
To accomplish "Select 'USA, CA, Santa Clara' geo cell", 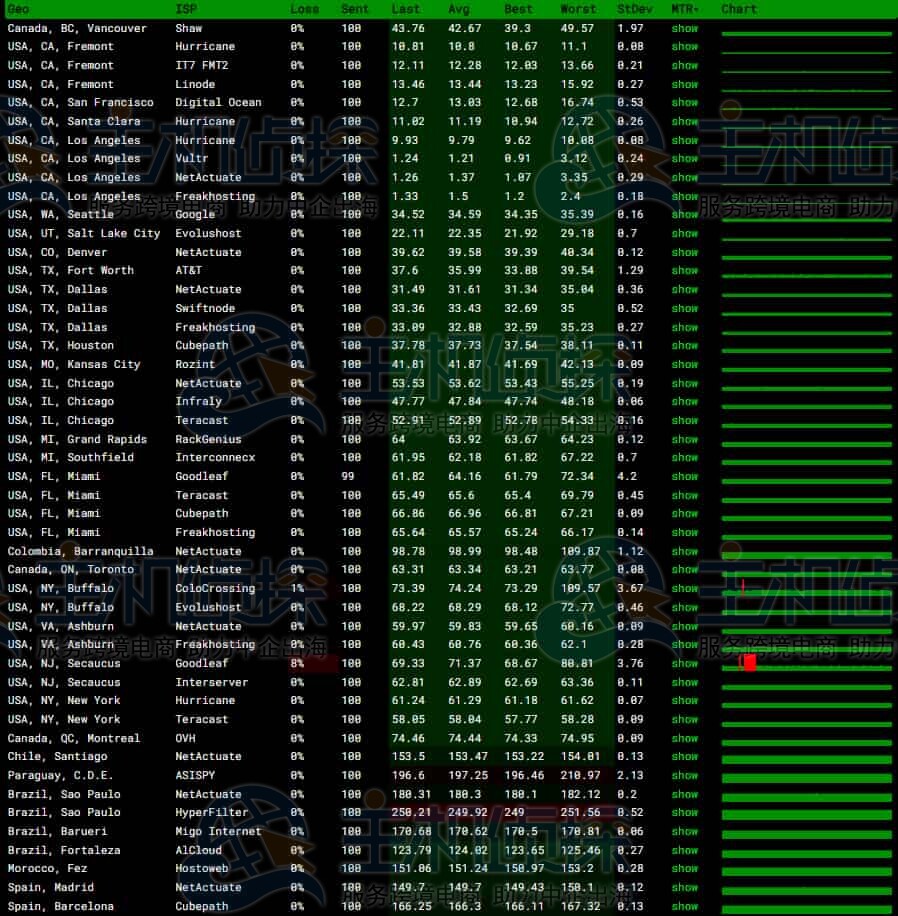I will click(74, 121).
